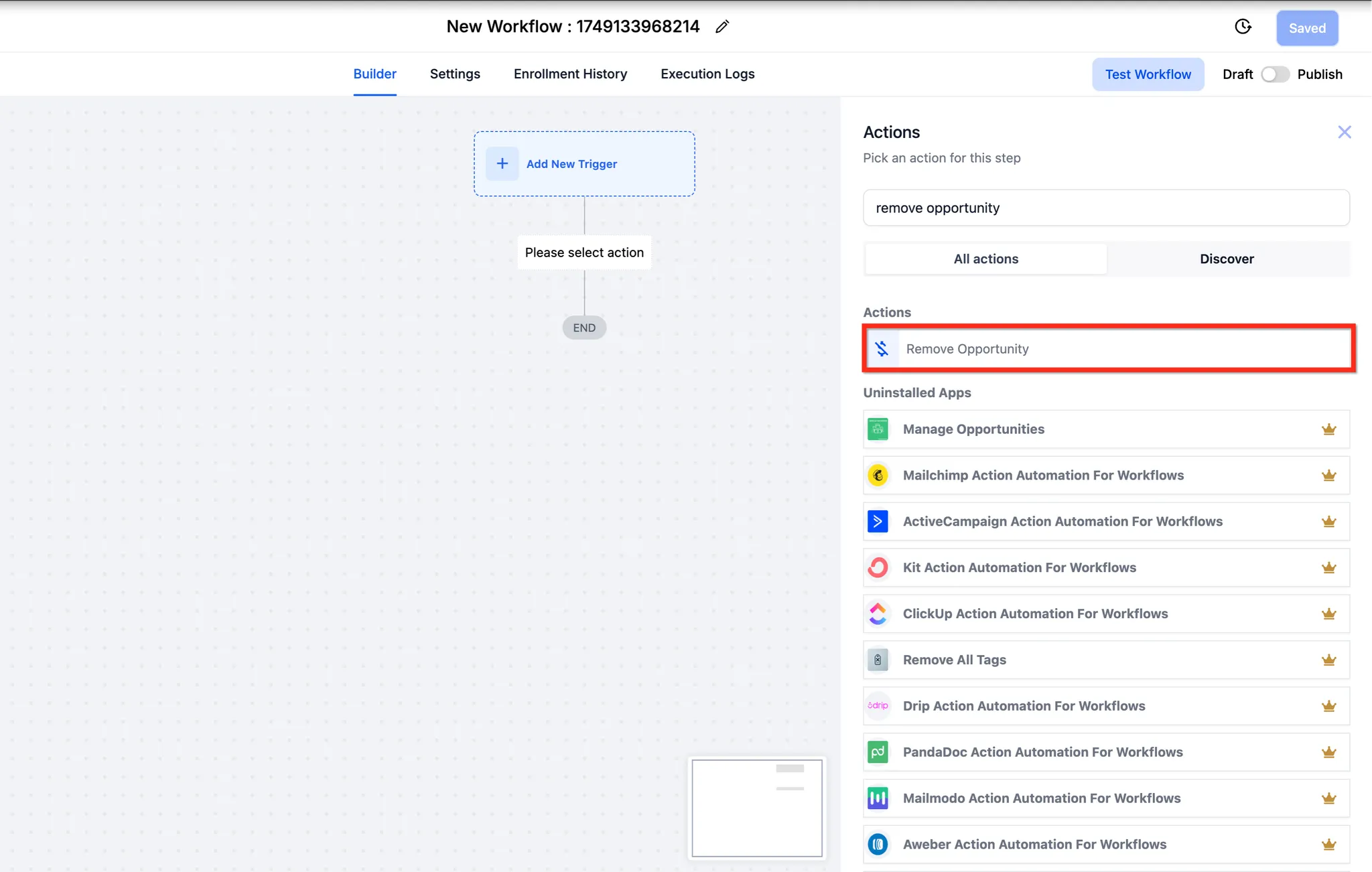Open the Enrollment History tab
The width and height of the screenshot is (1372, 872).
click(570, 74)
